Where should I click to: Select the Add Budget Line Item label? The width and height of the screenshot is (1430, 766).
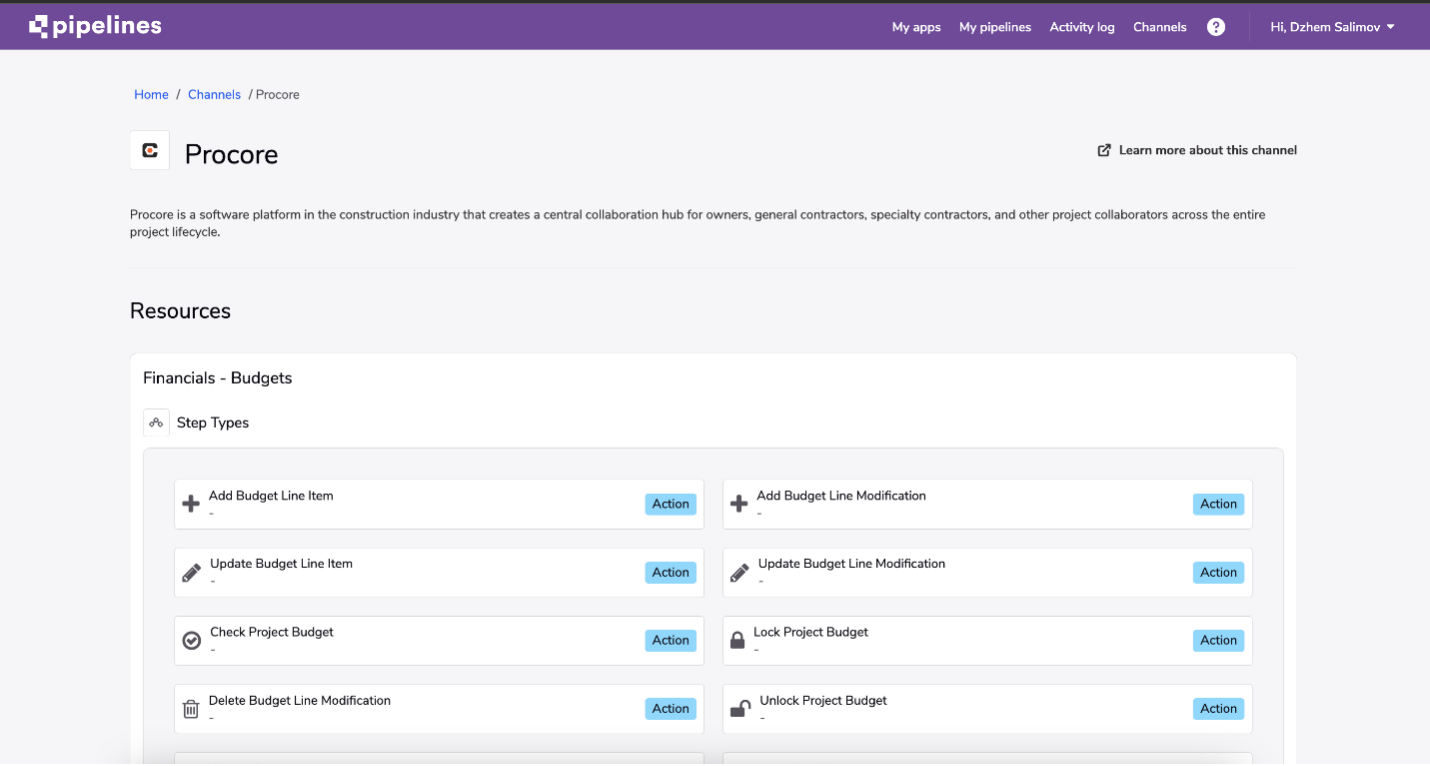tap(271, 496)
